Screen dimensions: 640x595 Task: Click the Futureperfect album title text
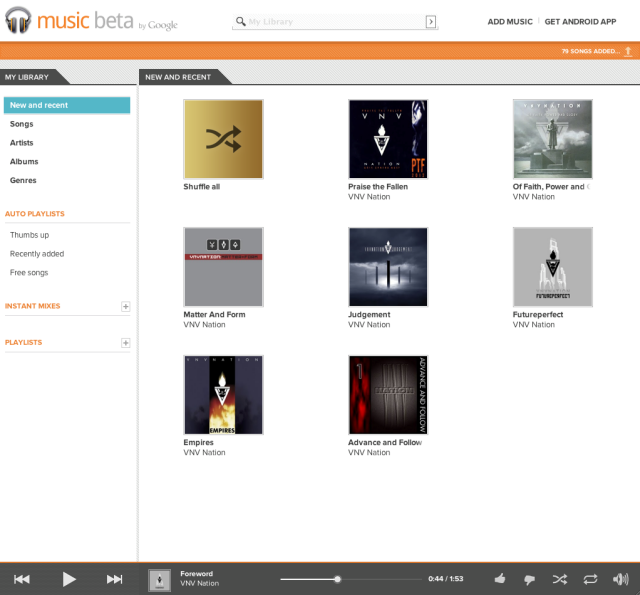tap(538, 315)
